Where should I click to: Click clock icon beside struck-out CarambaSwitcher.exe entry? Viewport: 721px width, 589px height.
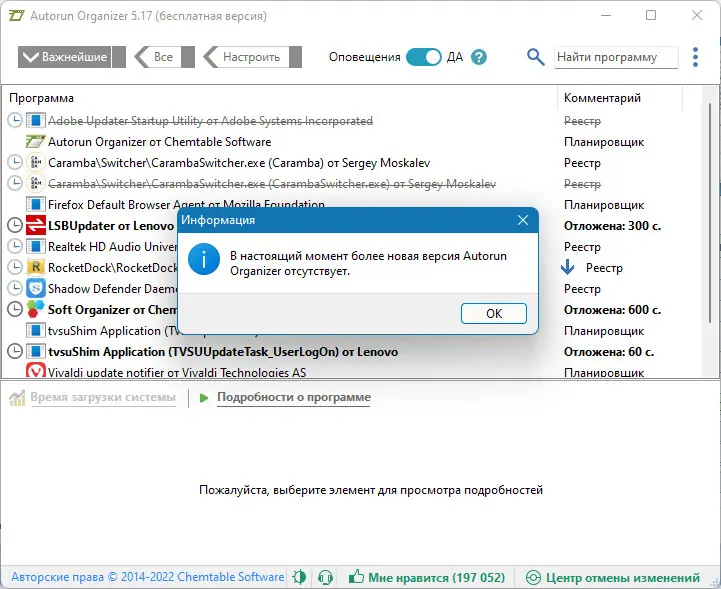15,184
